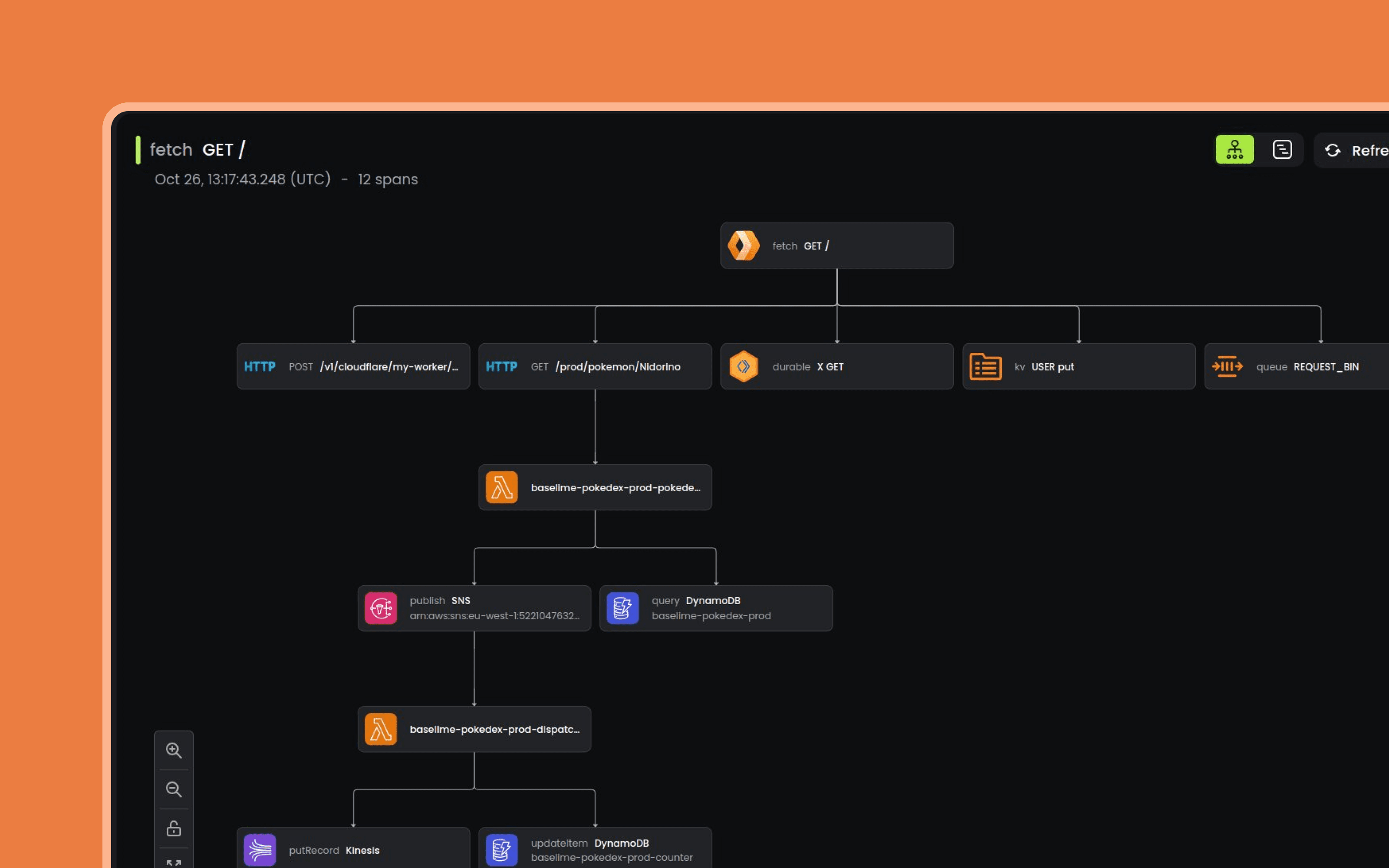Select the query DynamoDB baselime-pokedex-prod node
The width and height of the screenshot is (1389, 868).
(x=716, y=608)
